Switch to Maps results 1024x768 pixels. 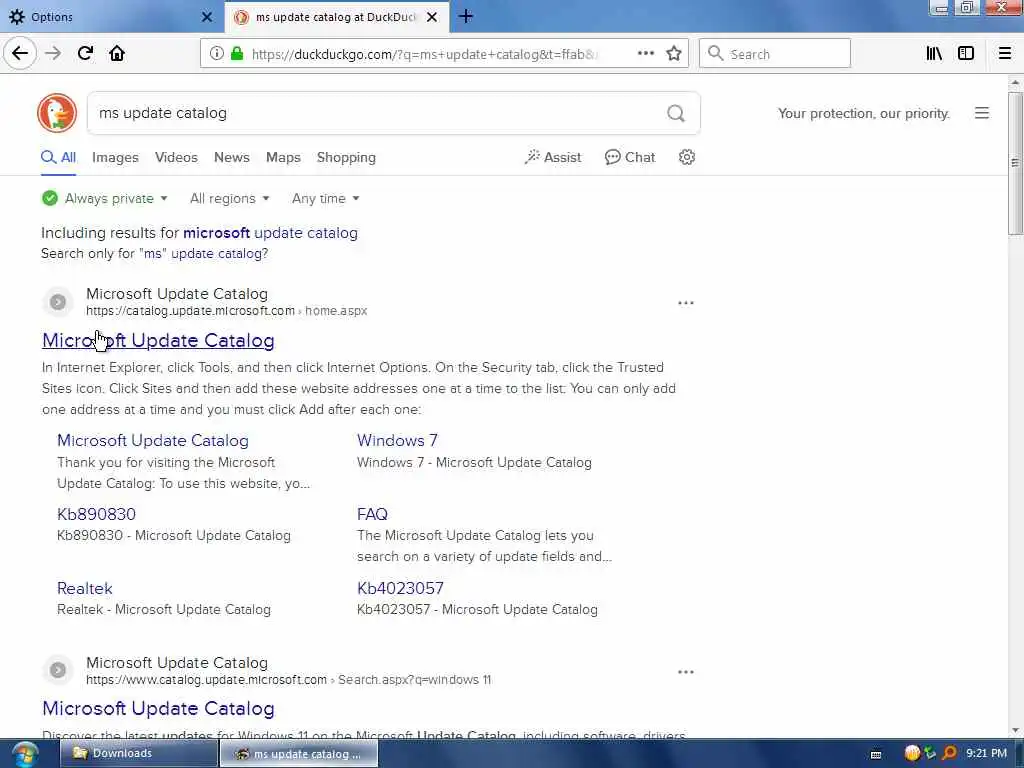point(283,157)
